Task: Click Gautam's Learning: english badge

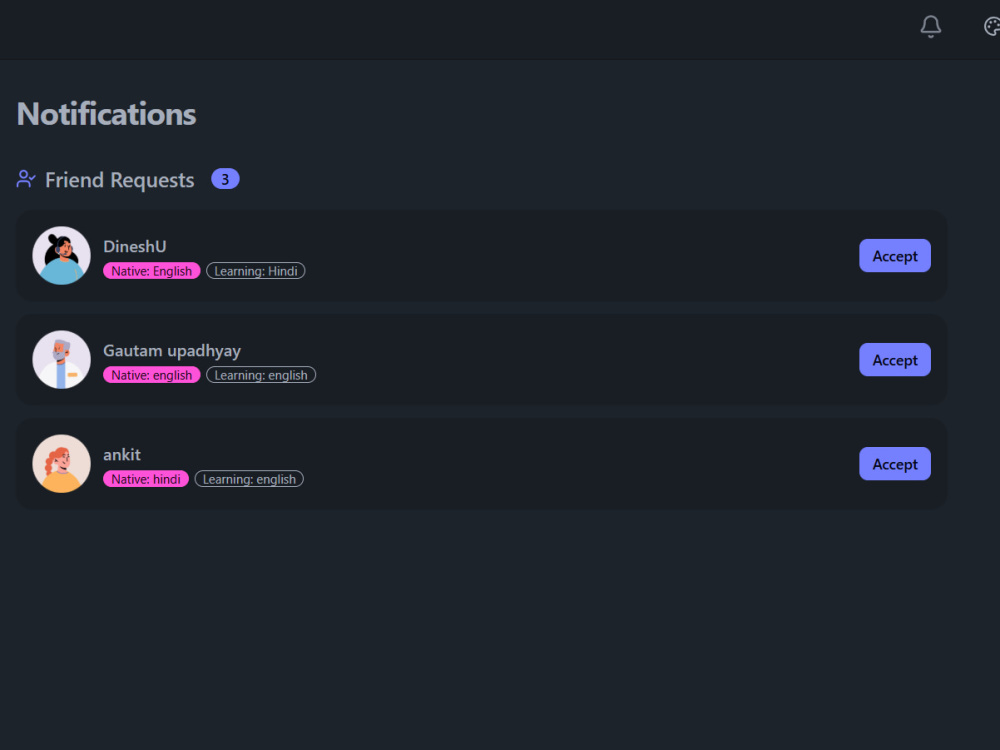Action: (261, 375)
